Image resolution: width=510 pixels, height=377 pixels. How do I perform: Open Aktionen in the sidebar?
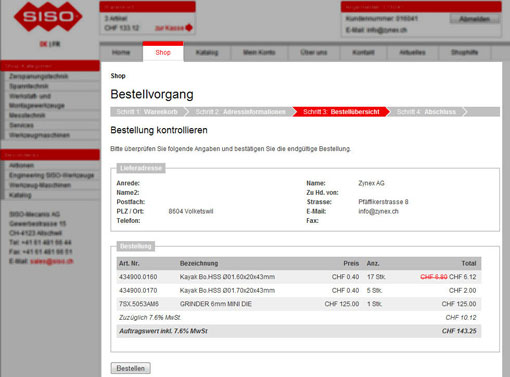pos(21,166)
